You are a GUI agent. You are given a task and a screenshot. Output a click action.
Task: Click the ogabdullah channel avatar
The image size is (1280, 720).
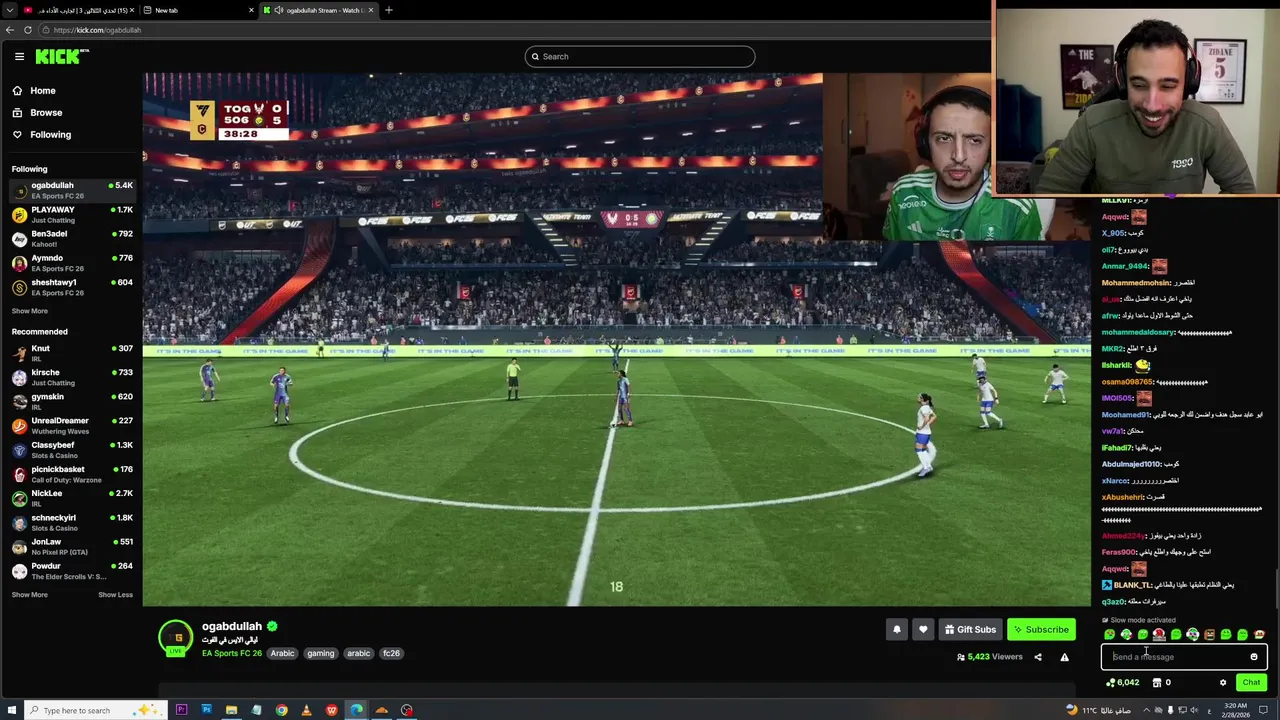pos(176,637)
